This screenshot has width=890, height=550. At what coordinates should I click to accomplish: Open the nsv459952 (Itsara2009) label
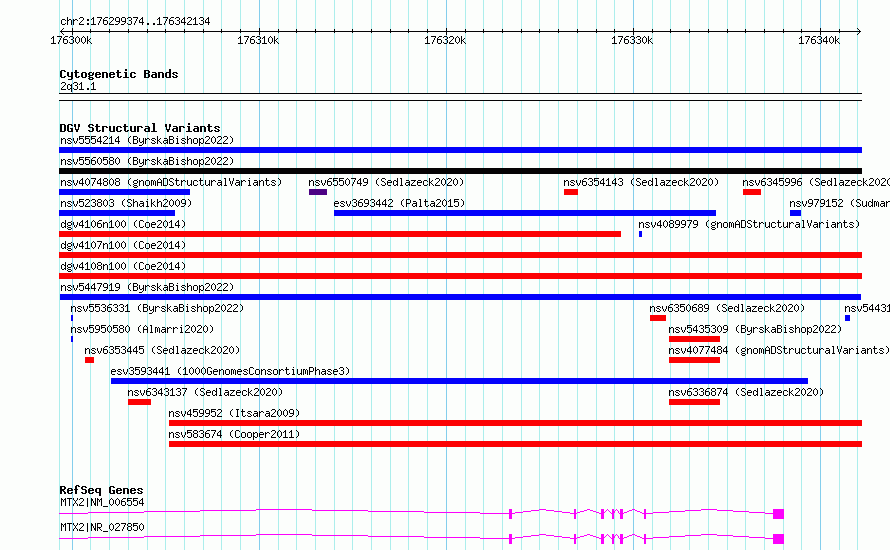[x=234, y=413]
